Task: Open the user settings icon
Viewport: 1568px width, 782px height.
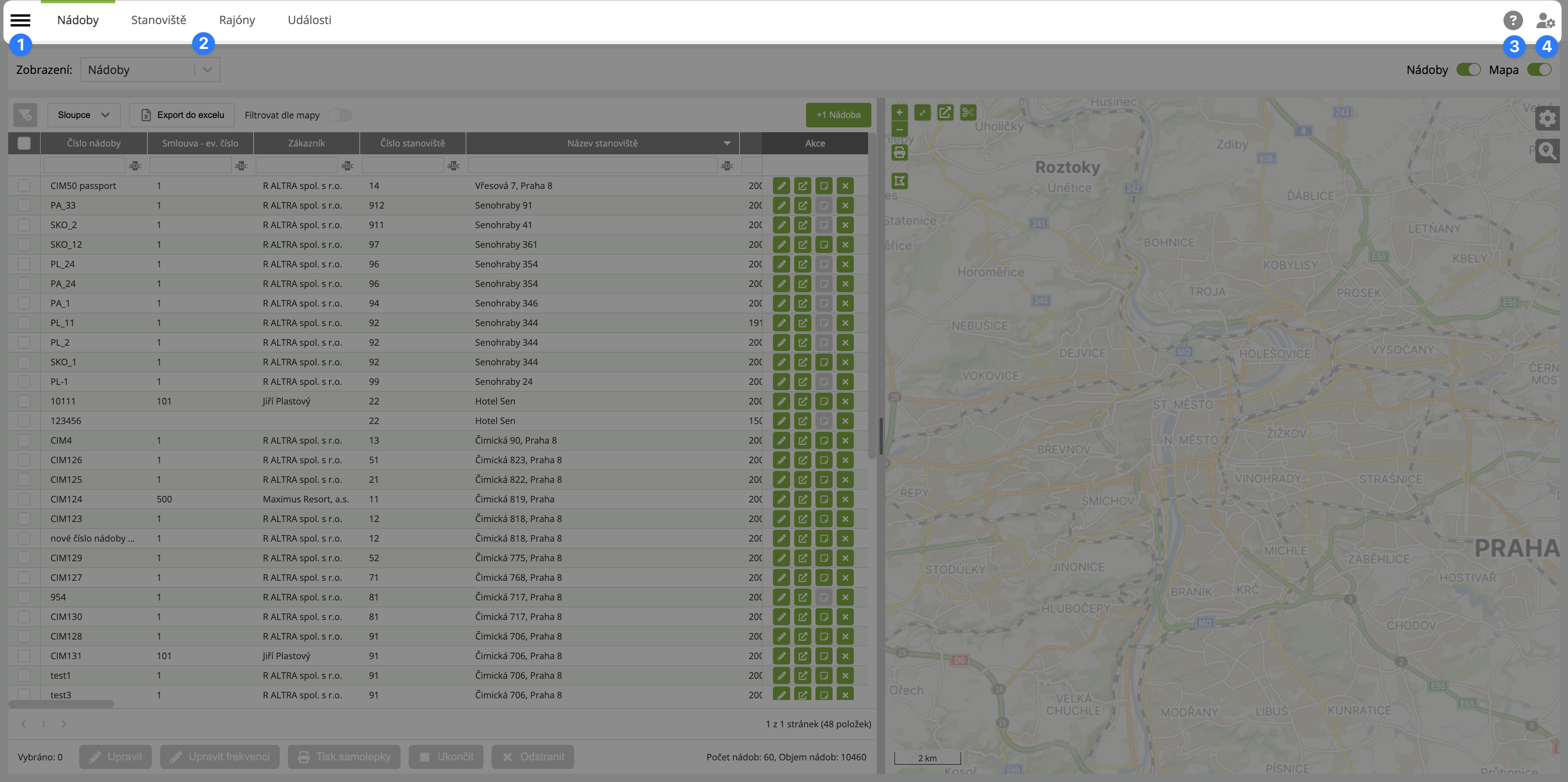Action: (1545, 20)
